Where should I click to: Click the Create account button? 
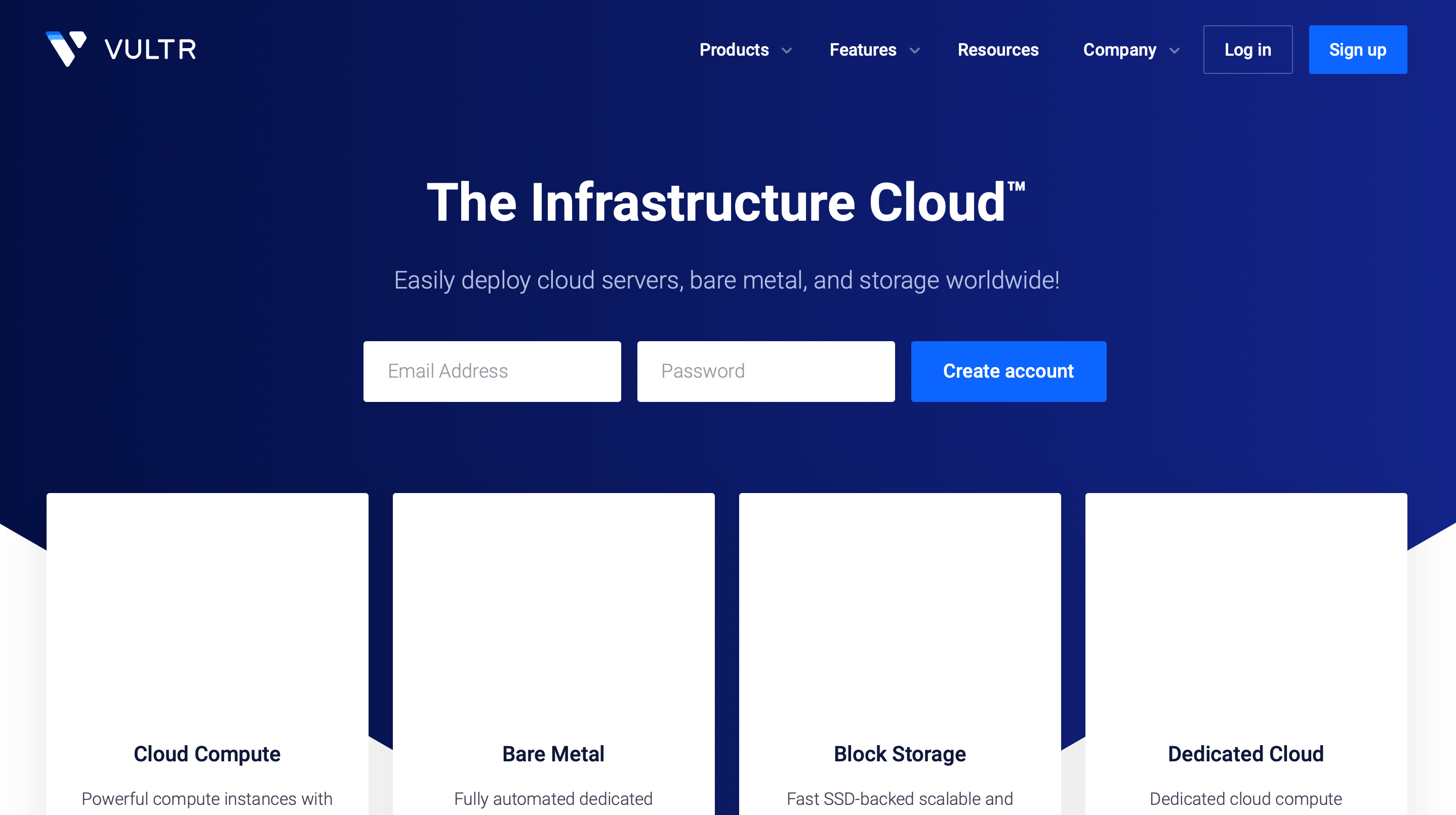pos(1008,372)
